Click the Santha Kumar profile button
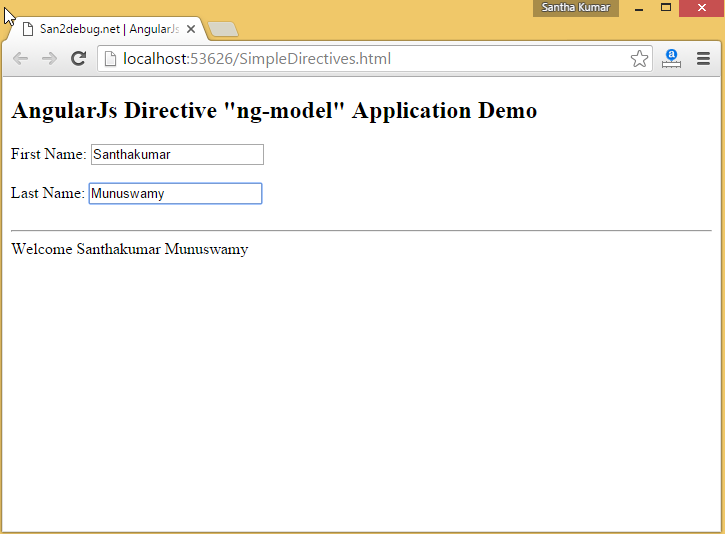Image resolution: width=725 pixels, height=534 pixels. click(x=576, y=8)
